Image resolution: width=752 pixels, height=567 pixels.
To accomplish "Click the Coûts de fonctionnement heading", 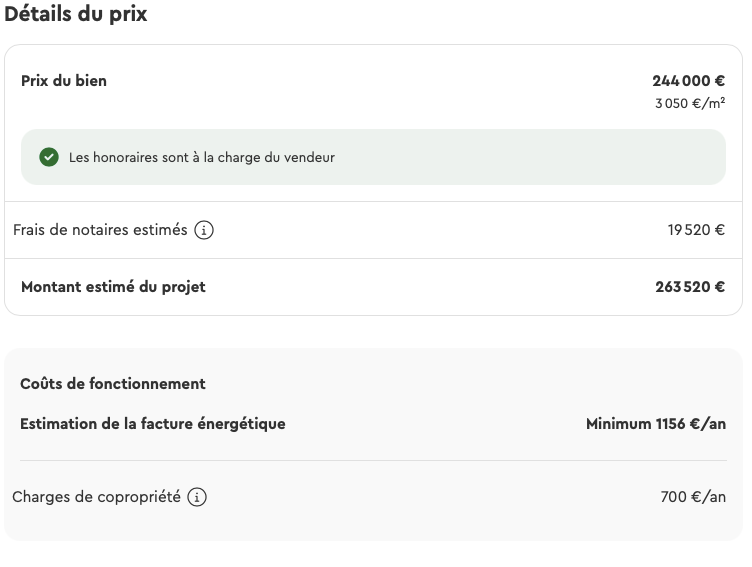I will click(x=113, y=384).
